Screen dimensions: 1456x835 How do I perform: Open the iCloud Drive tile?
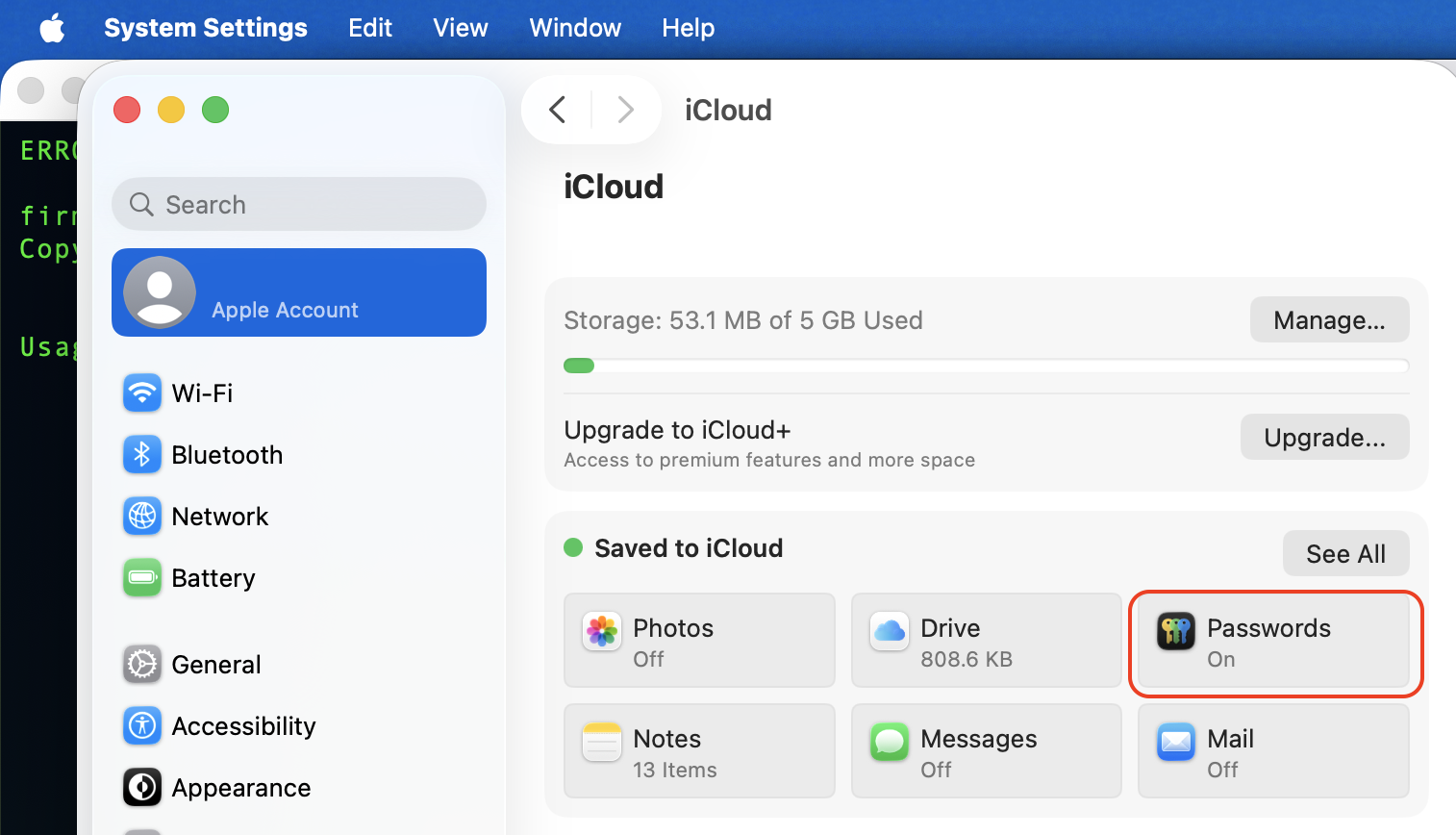986,641
